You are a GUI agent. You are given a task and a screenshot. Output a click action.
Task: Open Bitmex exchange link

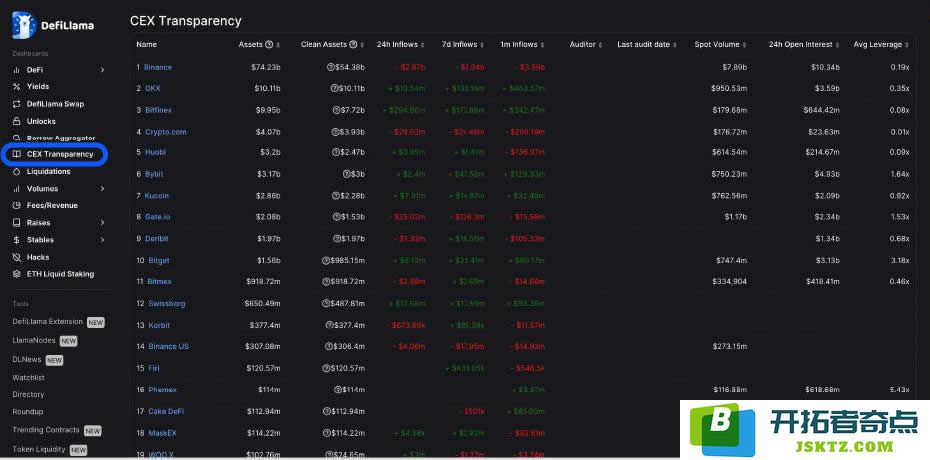click(x=159, y=282)
